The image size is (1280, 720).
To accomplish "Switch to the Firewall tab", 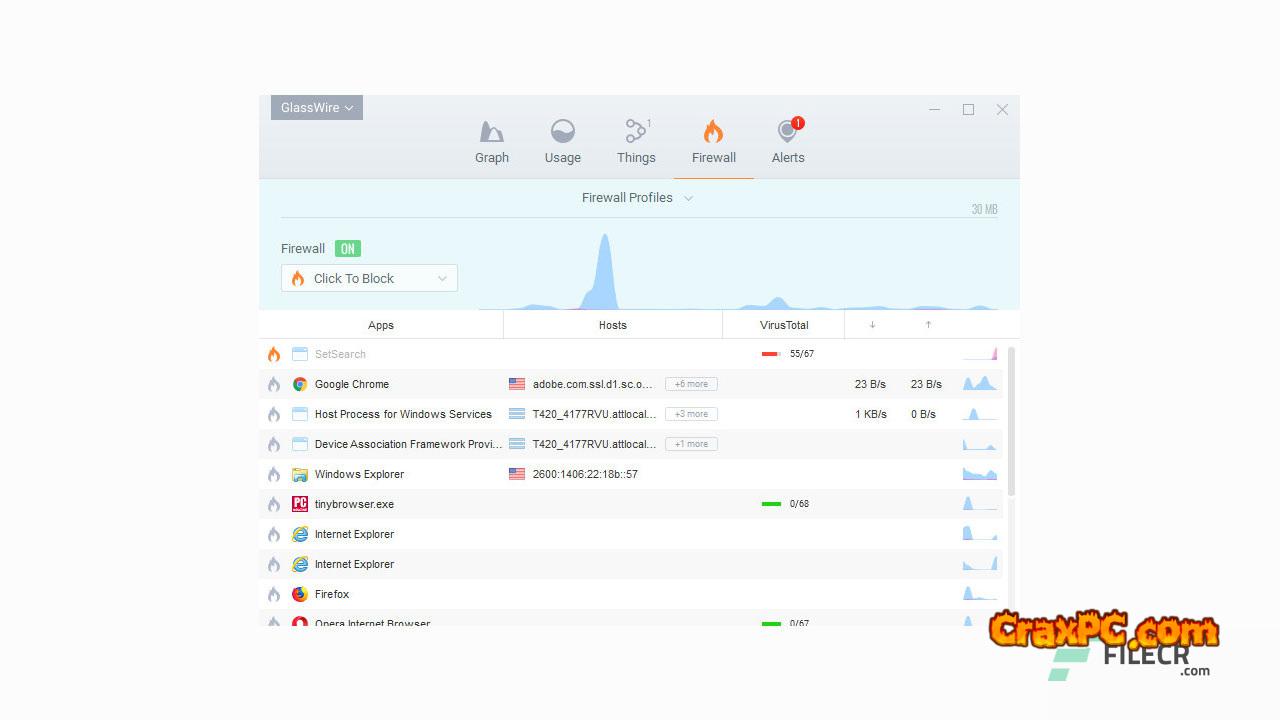I will point(713,142).
